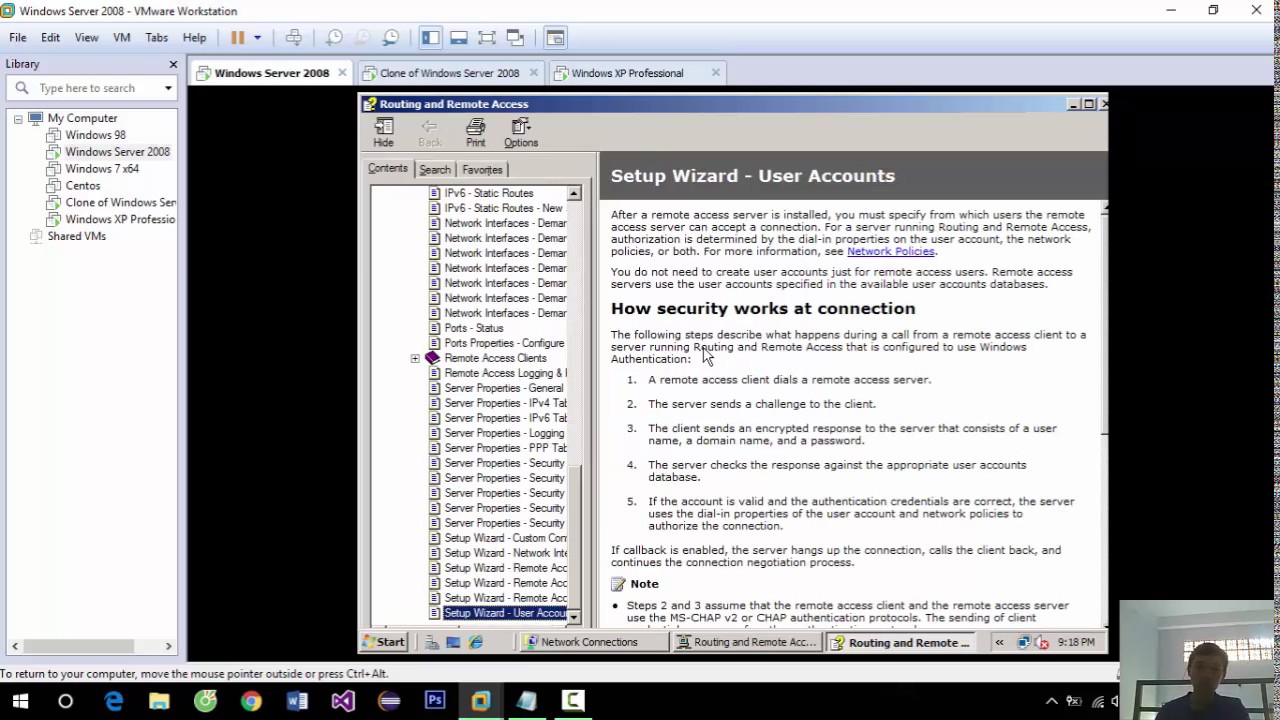Image resolution: width=1280 pixels, height=720 pixels.
Task: Switch to the Contents tab in help
Action: [387, 168]
